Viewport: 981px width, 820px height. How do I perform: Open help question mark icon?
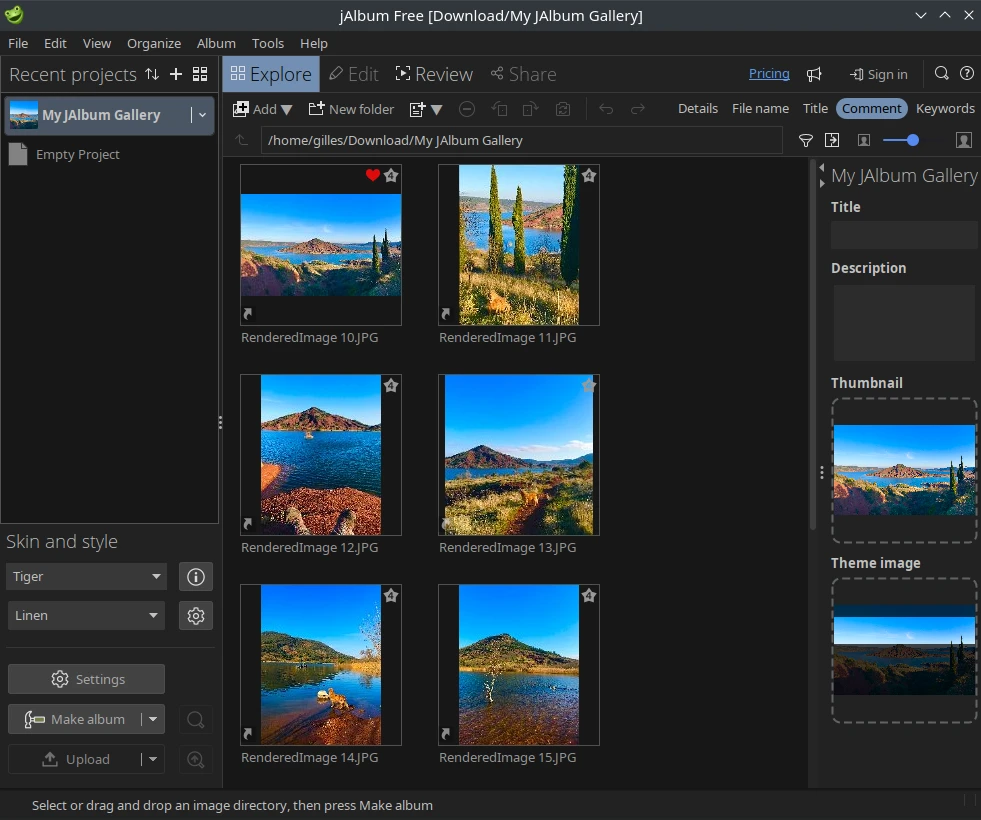[966, 74]
